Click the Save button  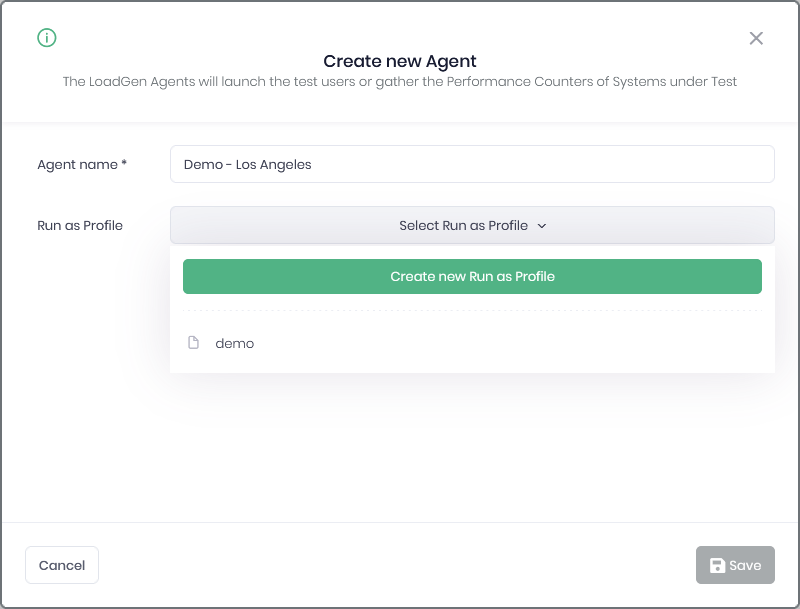click(735, 565)
